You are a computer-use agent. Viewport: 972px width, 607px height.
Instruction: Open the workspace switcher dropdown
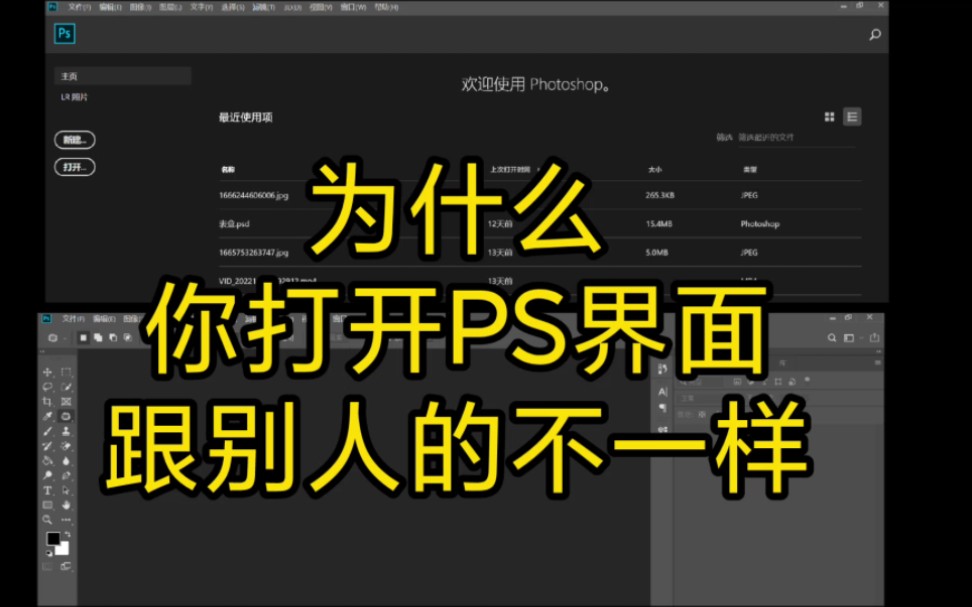[x=849, y=337]
